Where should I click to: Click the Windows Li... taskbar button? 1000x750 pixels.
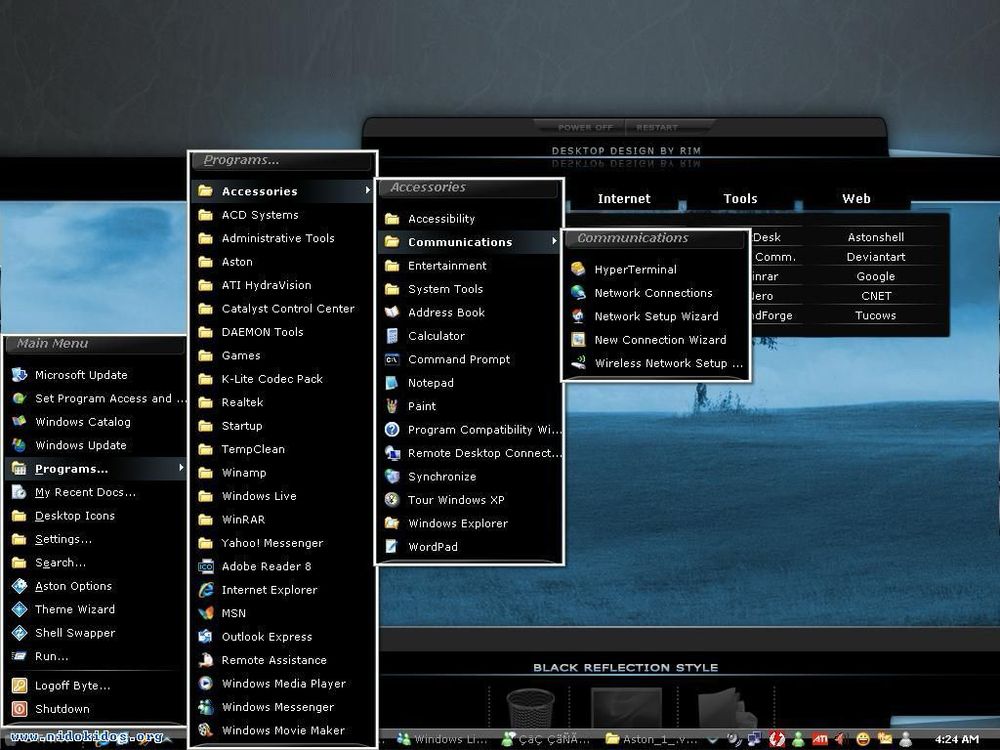point(442,739)
